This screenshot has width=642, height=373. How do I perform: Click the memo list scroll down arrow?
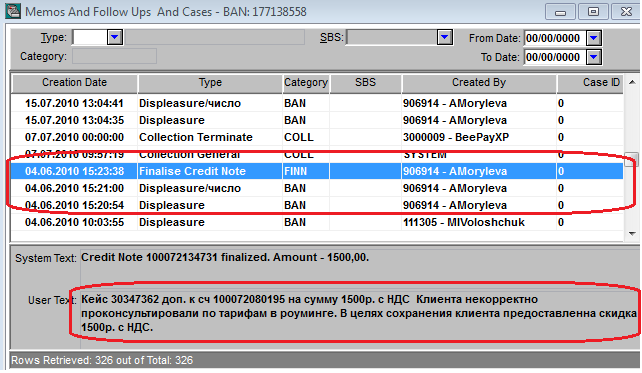pos(632,234)
